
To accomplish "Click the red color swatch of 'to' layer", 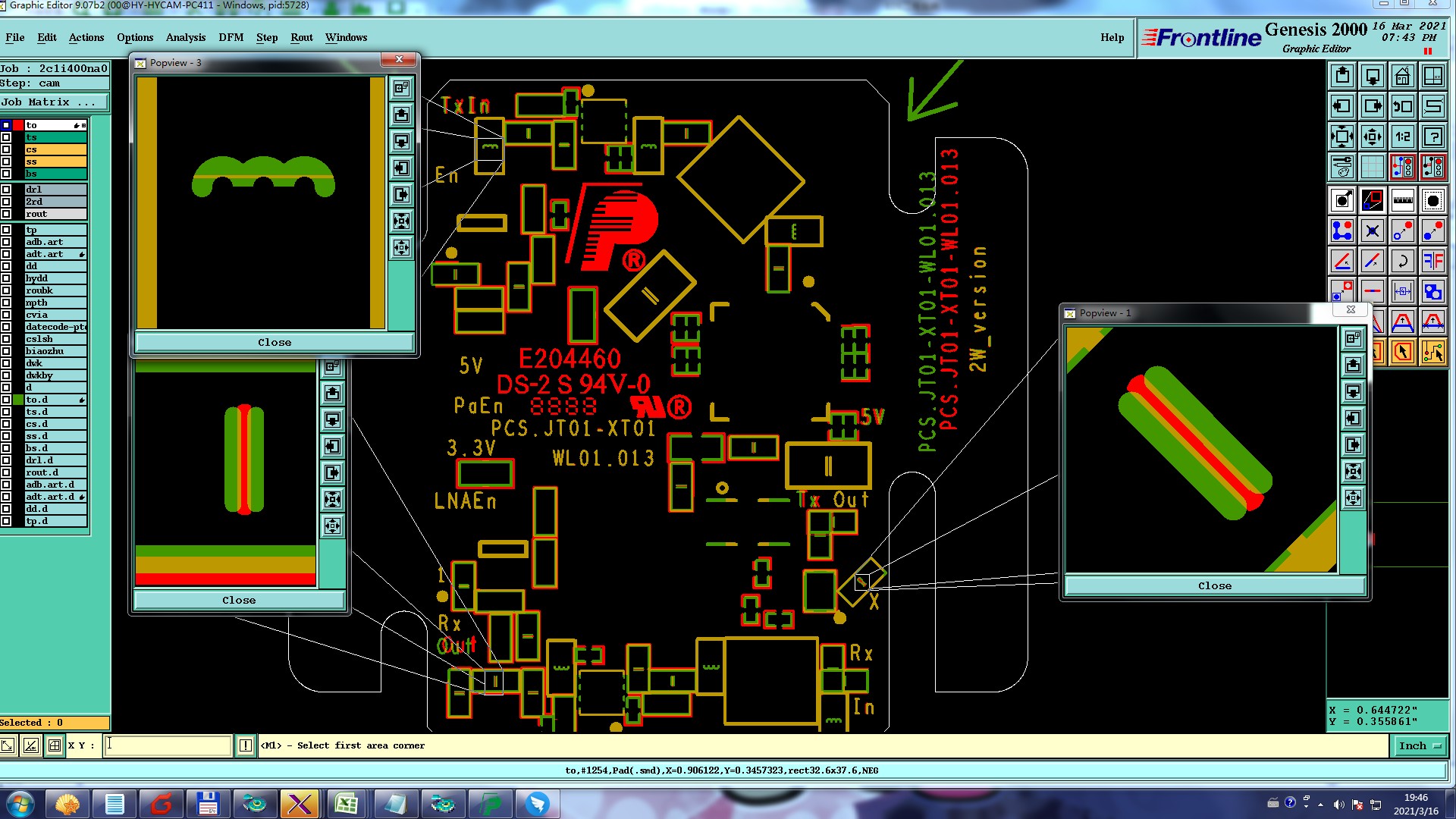I will (x=18, y=125).
